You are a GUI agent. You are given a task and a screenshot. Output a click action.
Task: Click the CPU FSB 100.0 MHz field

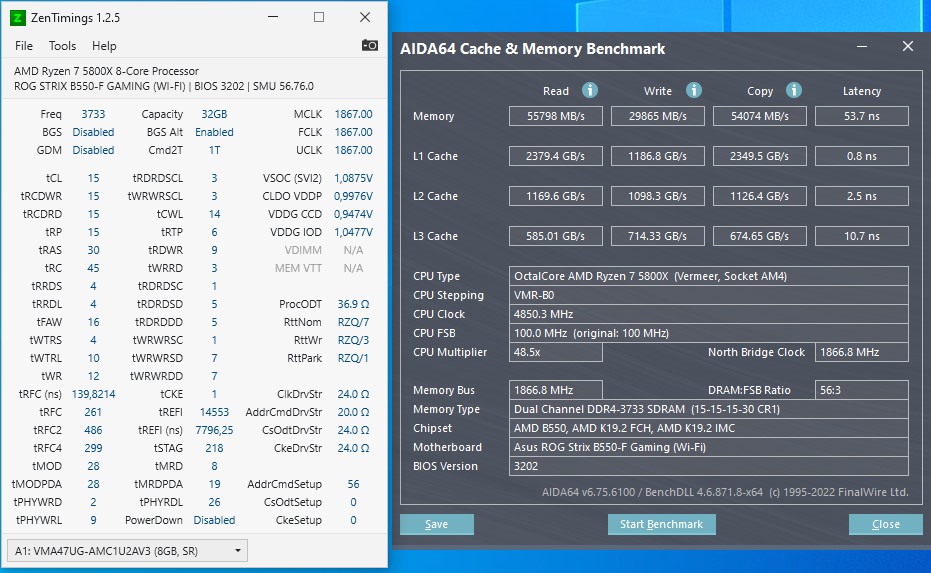coord(708,333)
